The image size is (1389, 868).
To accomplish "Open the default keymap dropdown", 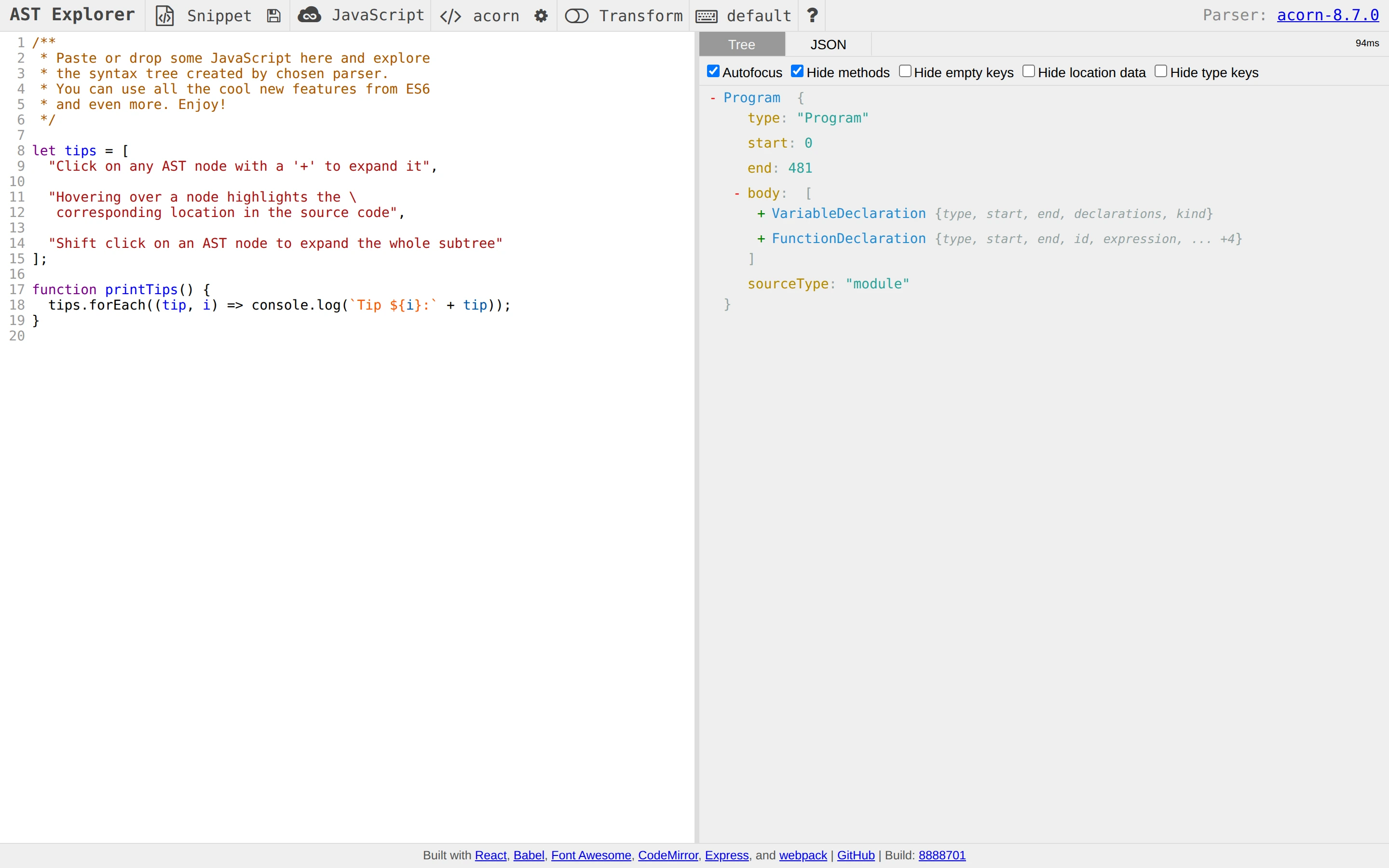I will pos(759,15).
